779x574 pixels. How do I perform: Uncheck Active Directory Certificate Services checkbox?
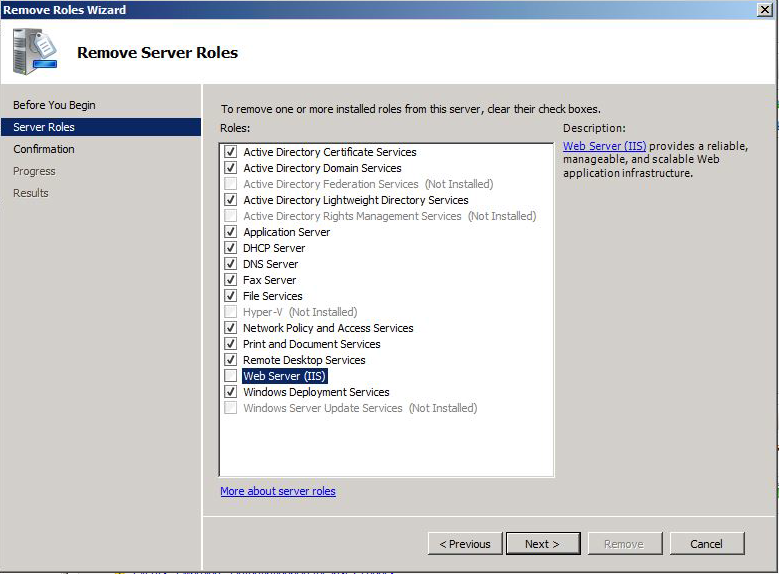click(x=231, y=152)
